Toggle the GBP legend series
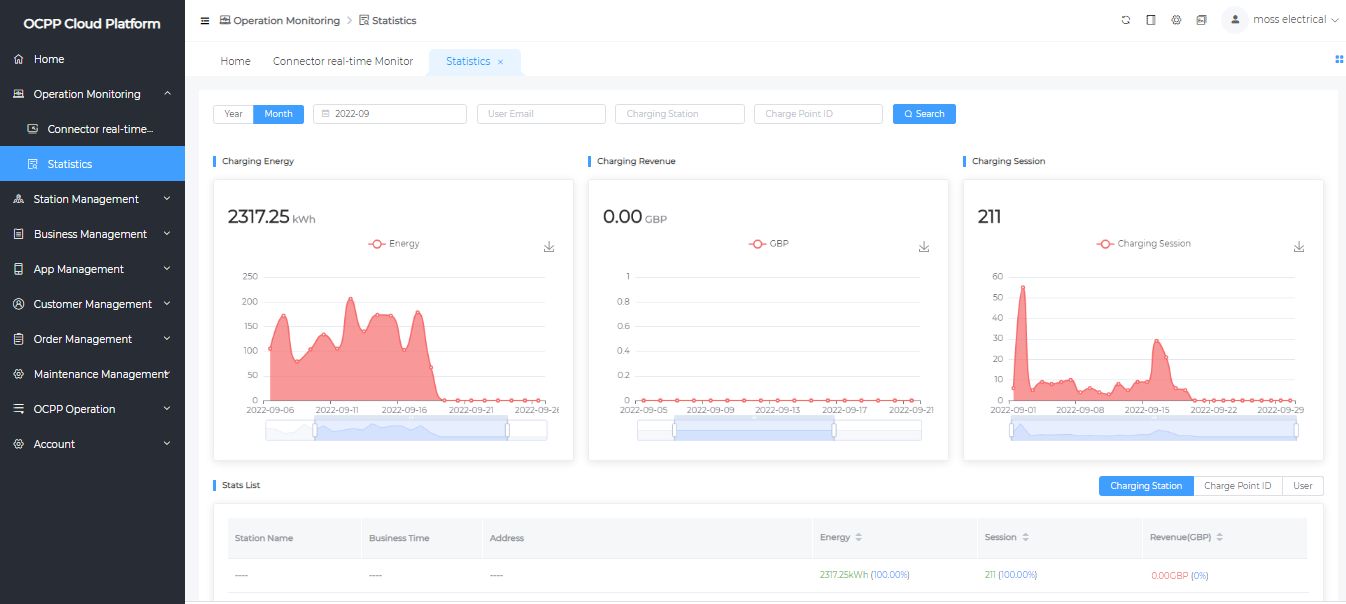This screenshot has height=604, width=1346. [x=769, y=244]
